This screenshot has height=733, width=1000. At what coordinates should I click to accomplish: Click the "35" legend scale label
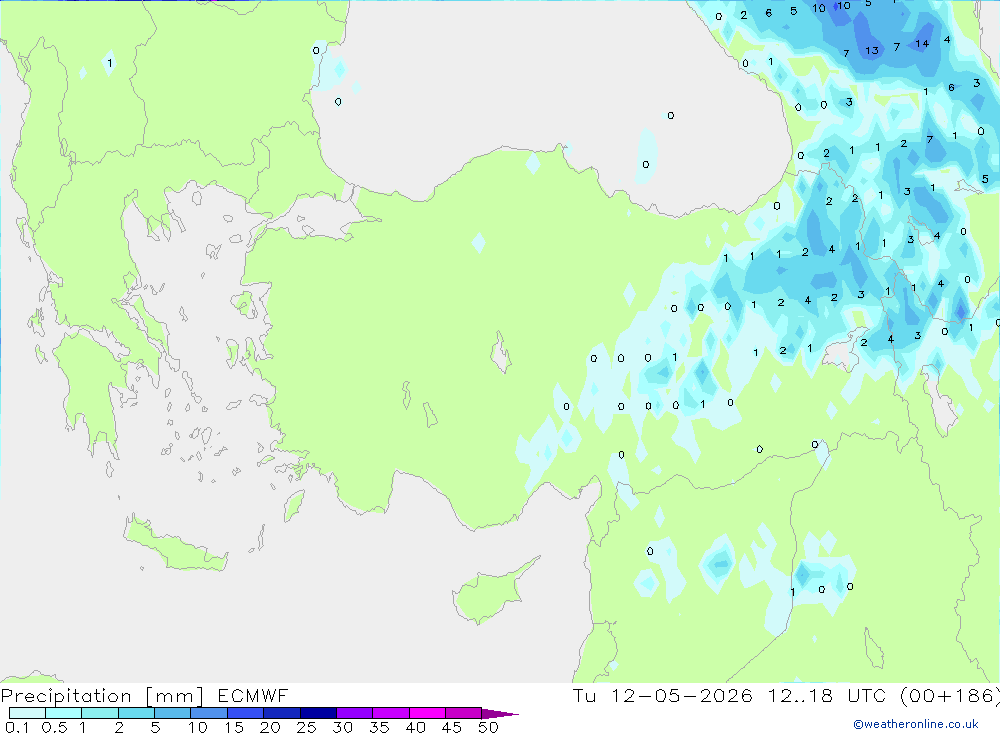pyautogui.click(x=379, y=727)
